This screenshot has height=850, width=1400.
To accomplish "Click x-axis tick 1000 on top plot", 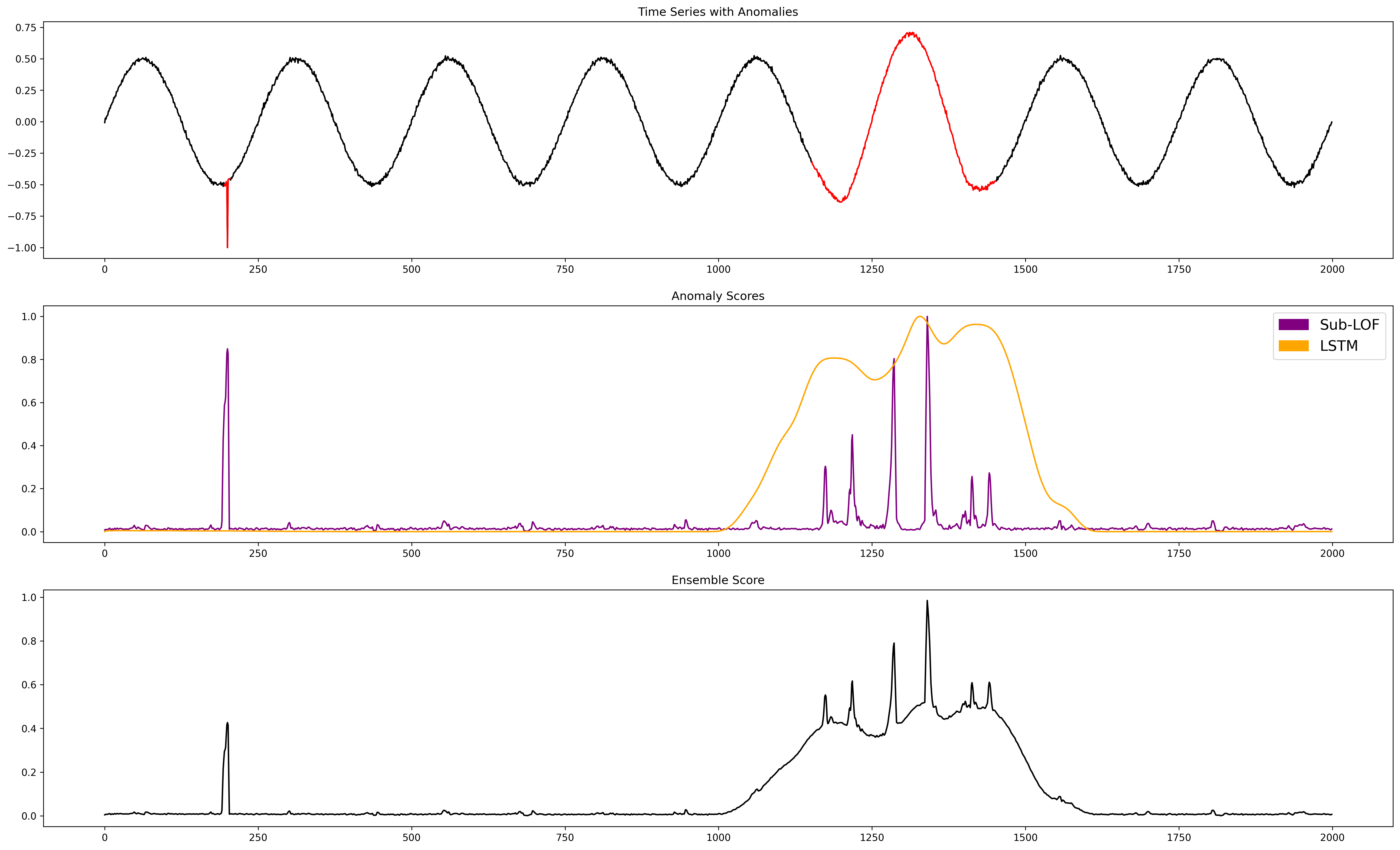I will [718, 269].
